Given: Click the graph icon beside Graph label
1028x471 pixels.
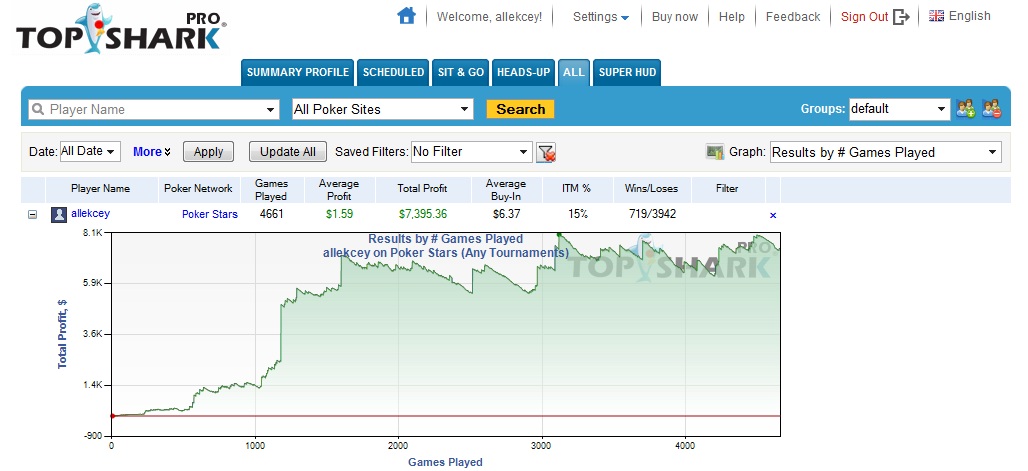Looking at the screenshot, I should pyautogui.click(x=715, y=152).
